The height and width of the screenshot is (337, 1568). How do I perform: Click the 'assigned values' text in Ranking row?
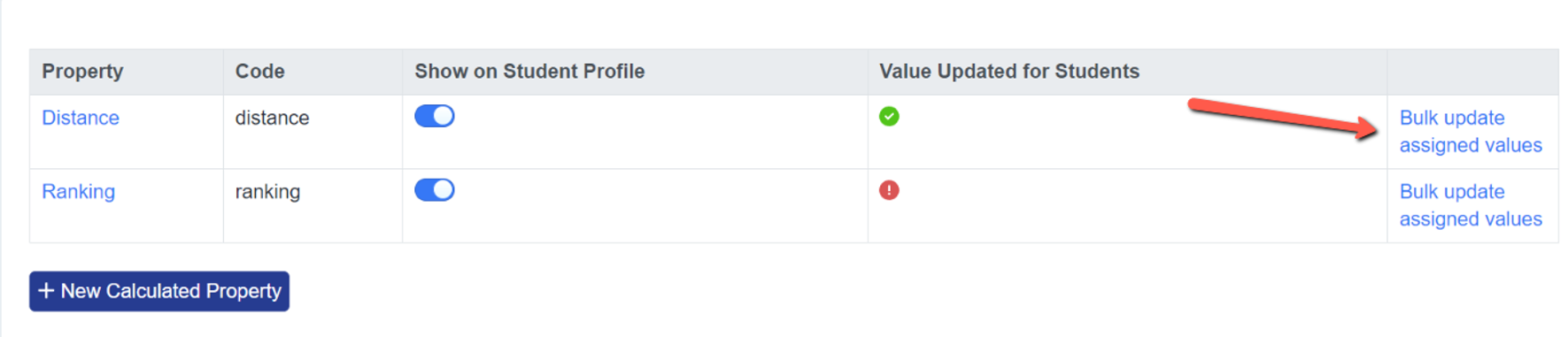[1471, 219]
